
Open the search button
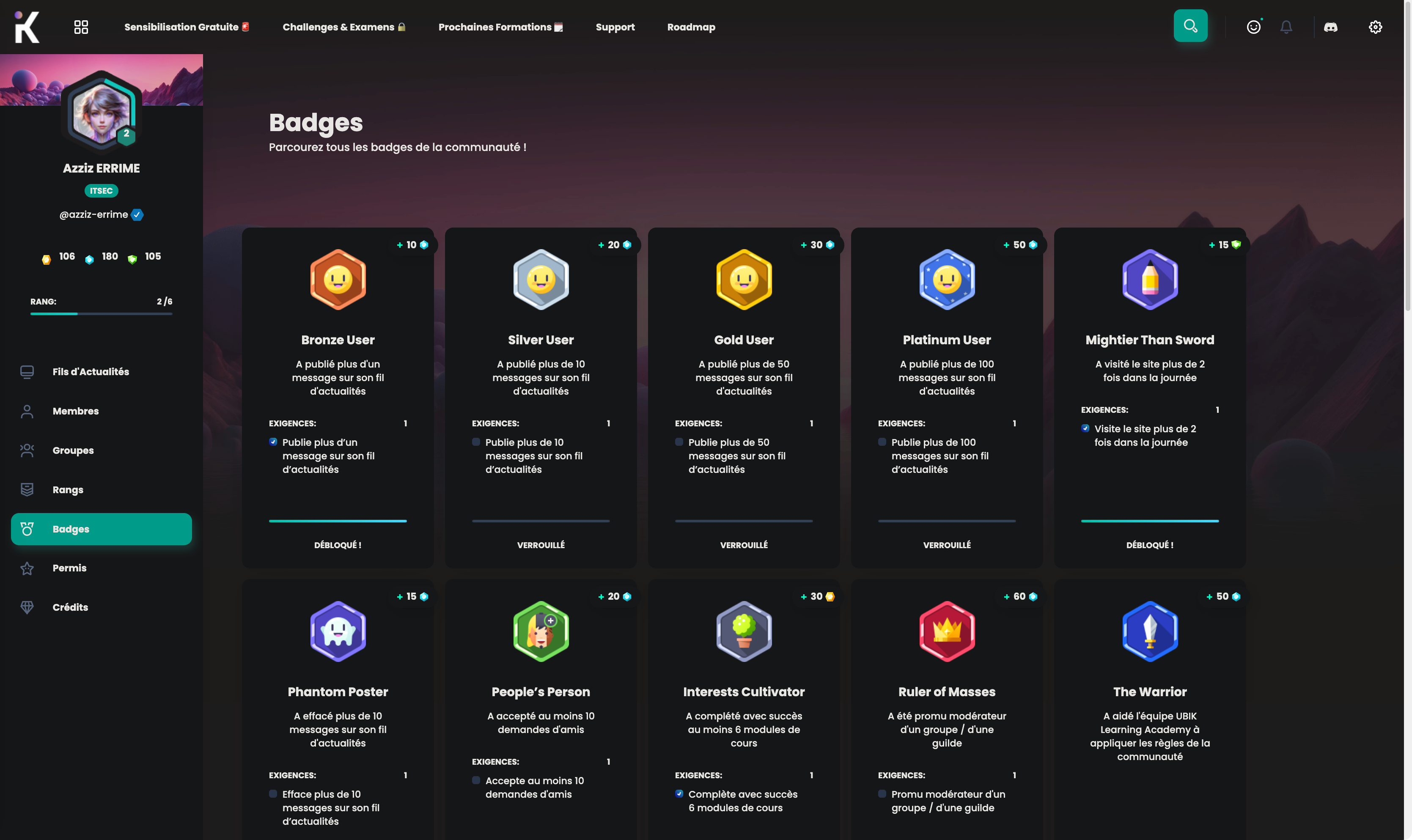point(1190,26)
